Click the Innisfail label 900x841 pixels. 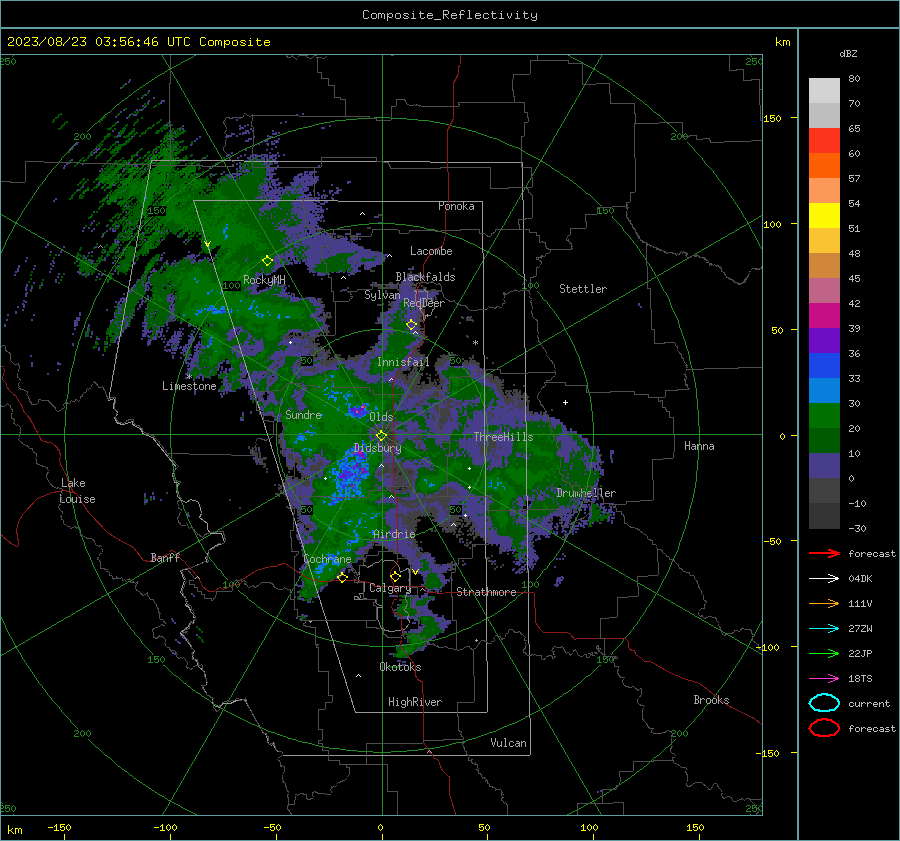click(x=403, y=362)
